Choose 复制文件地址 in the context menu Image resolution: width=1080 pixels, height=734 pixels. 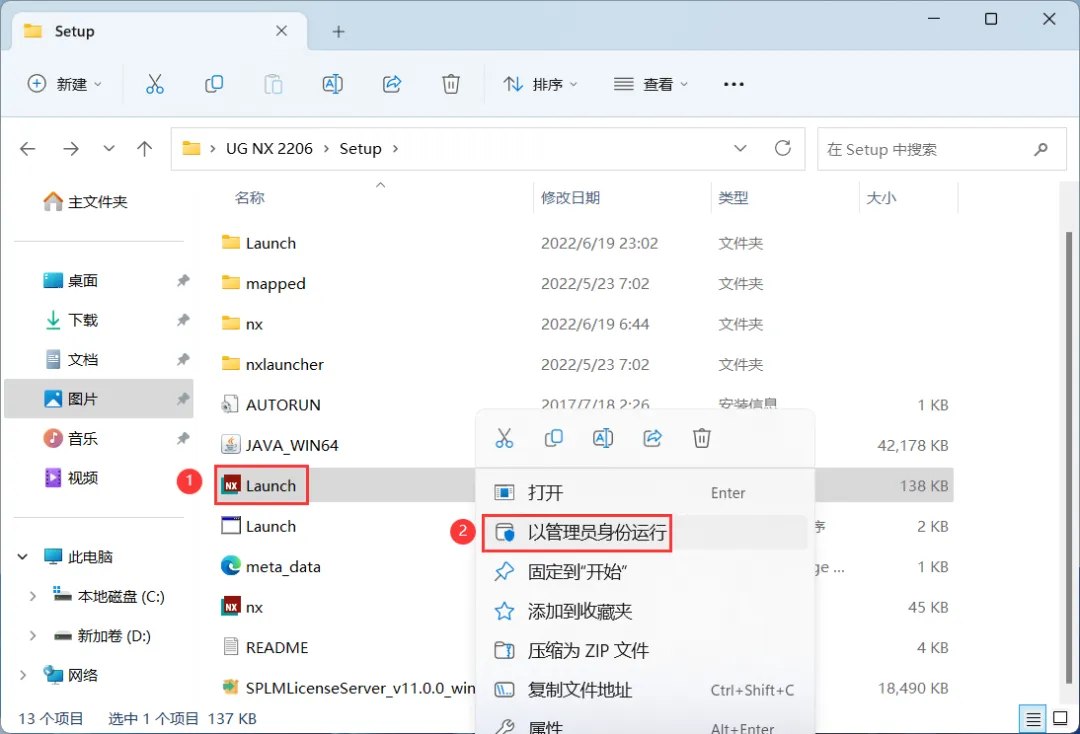(x=645, y=689)
